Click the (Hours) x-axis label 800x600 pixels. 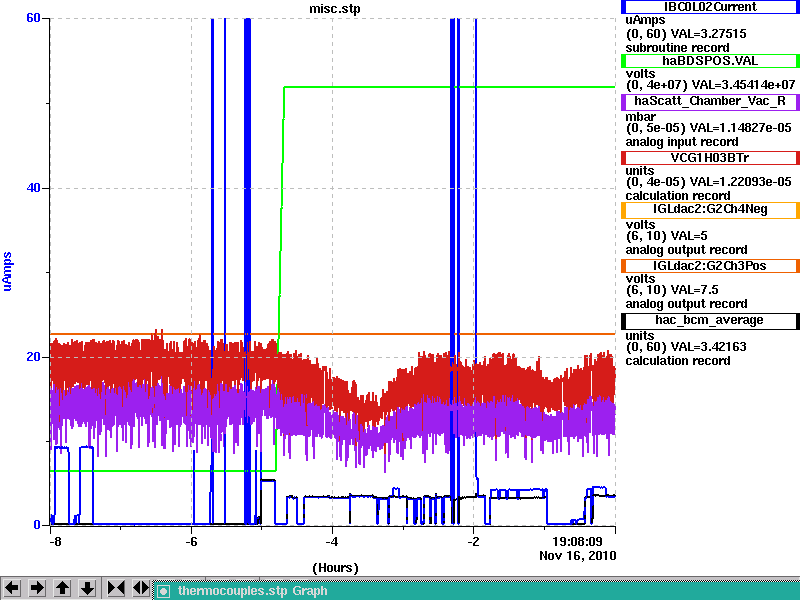click(x=335, y=568)
